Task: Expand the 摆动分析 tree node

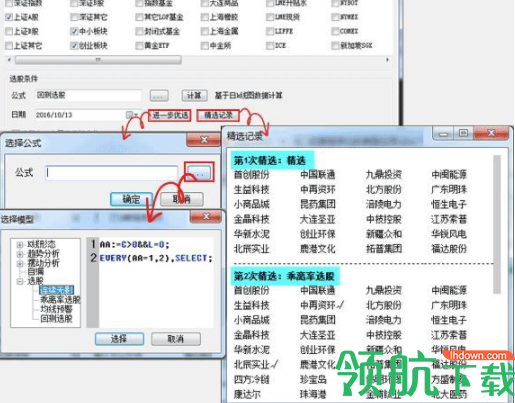Action: [20, 263]
